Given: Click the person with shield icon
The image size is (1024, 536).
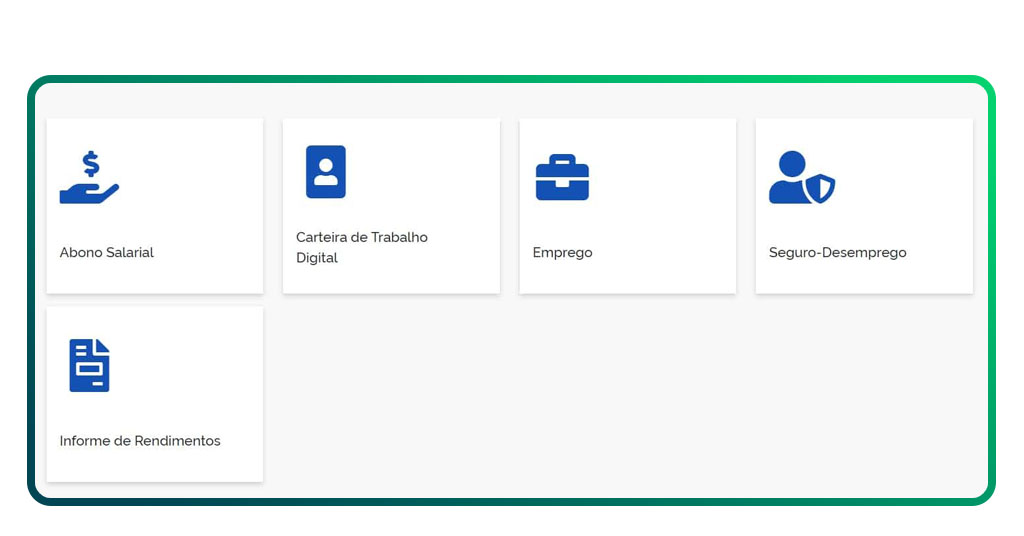Looking at the screenshot, I should coord(801,178).
